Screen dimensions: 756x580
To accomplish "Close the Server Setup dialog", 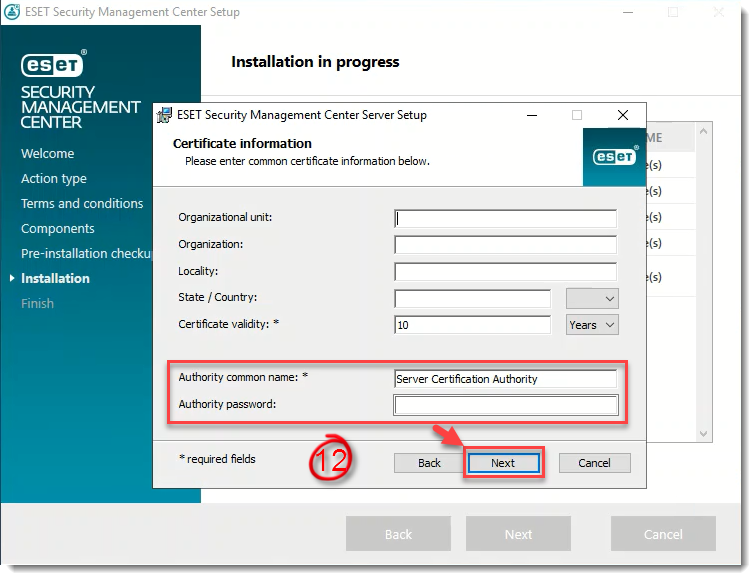I will point(623,115).
